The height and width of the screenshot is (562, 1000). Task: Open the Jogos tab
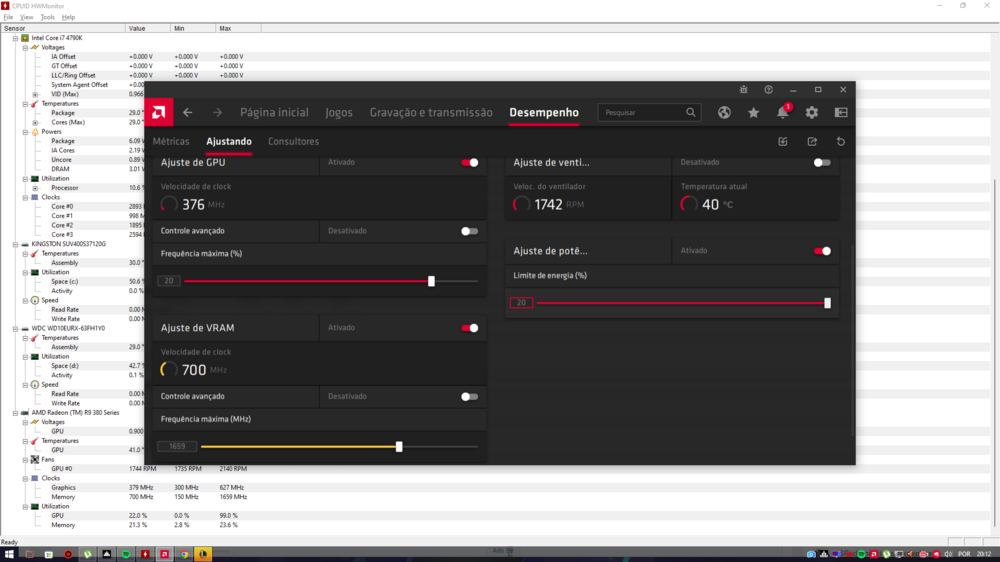[339, 113]
